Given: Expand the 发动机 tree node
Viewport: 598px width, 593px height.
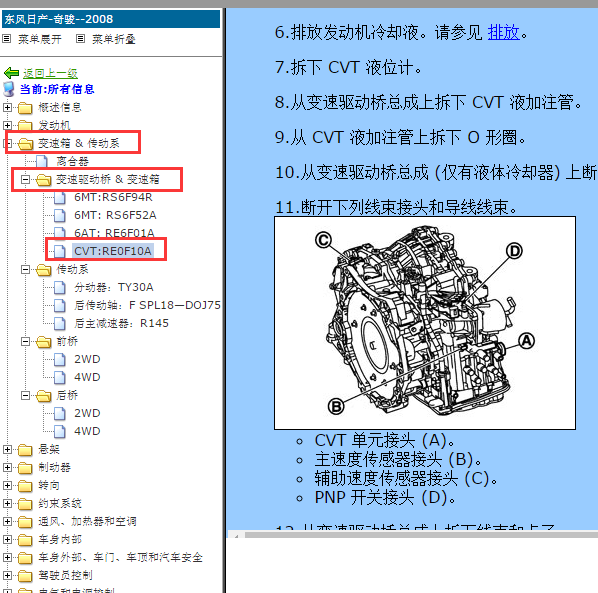Looking at the screenshot, I should (7, 125).
